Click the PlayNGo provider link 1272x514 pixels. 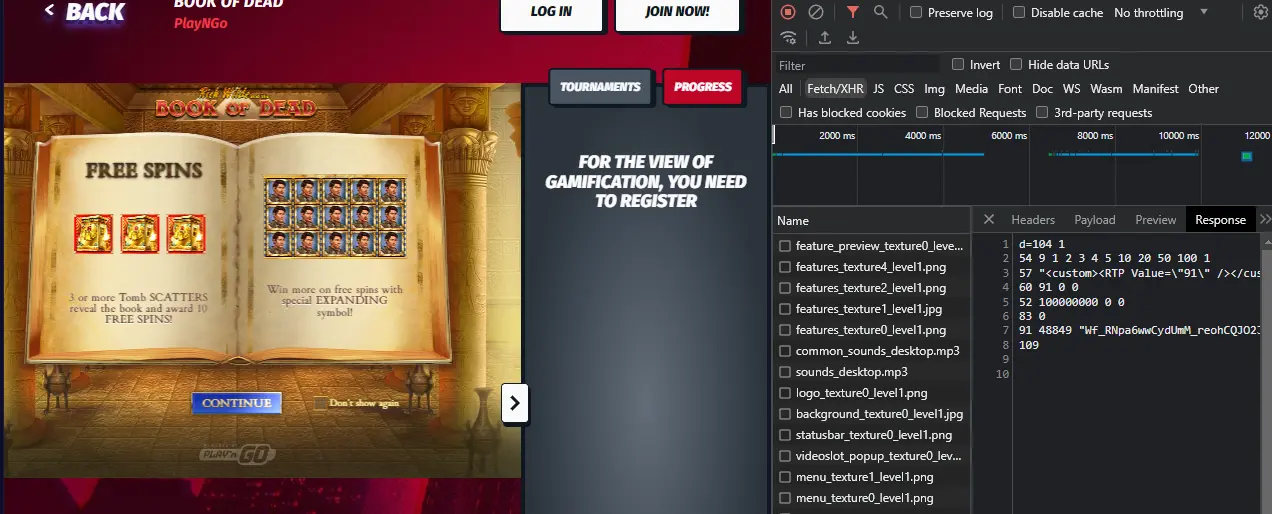point(200,24)
